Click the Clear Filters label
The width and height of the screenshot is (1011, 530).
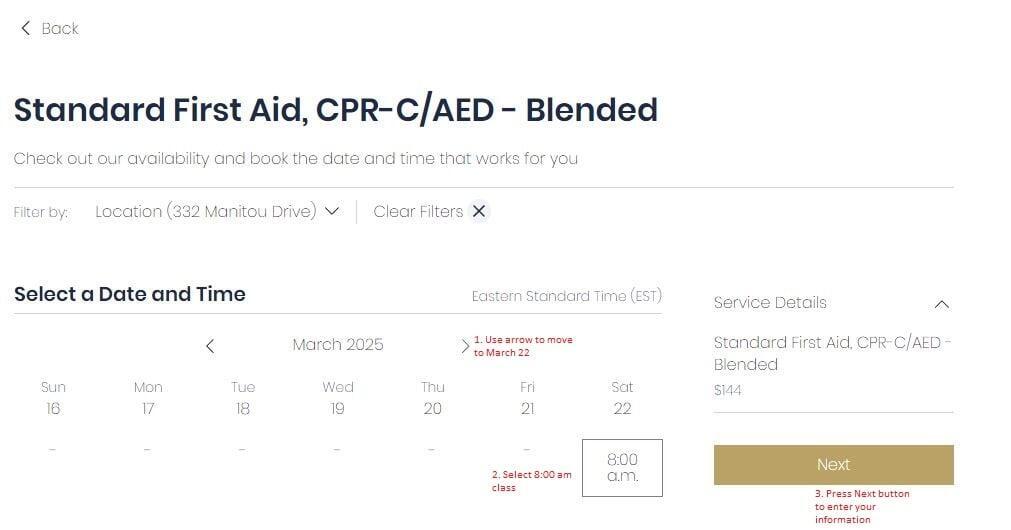point(418,211)
